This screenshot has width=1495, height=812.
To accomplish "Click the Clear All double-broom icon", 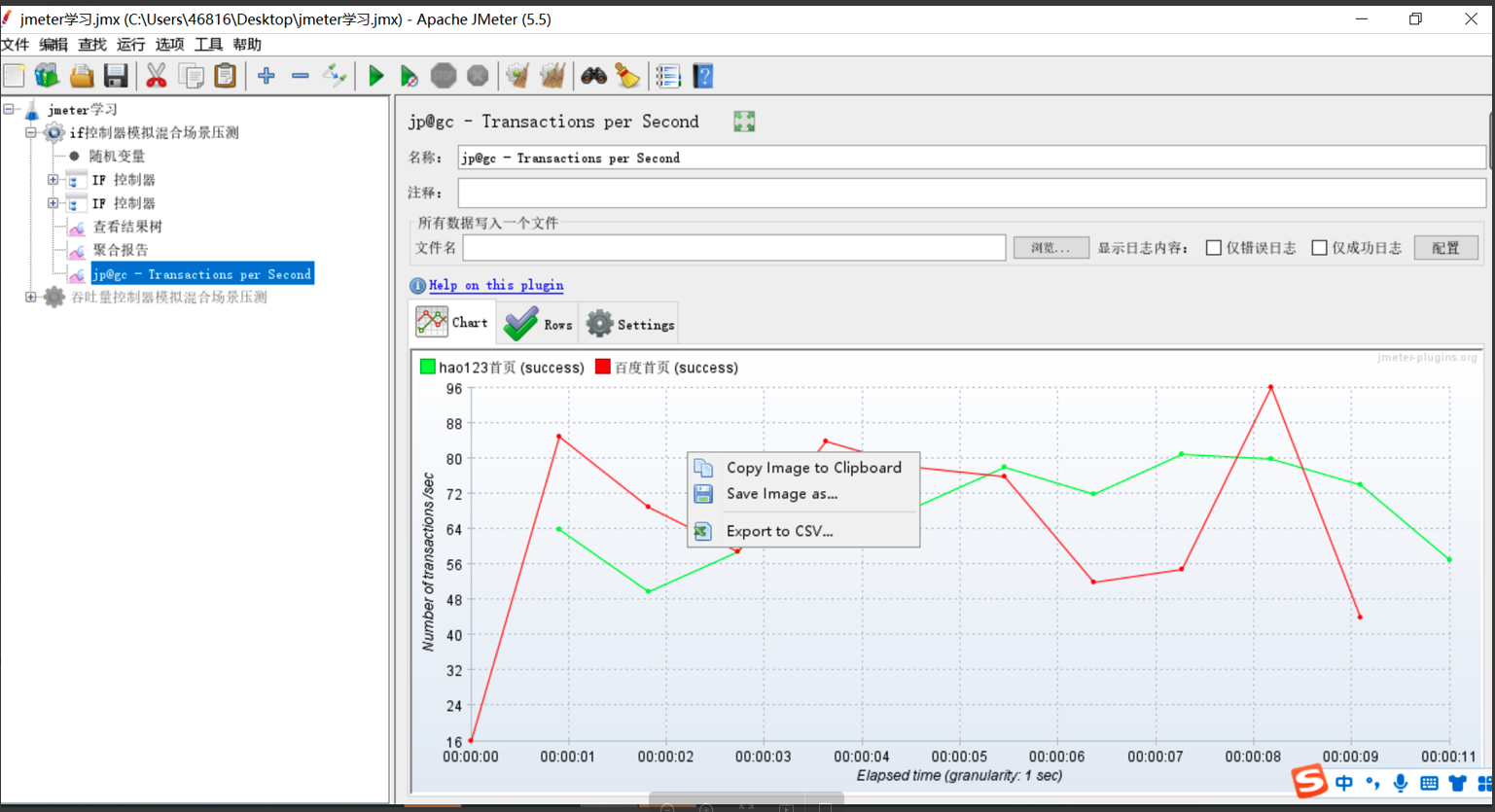I will (x=552, y=76).
